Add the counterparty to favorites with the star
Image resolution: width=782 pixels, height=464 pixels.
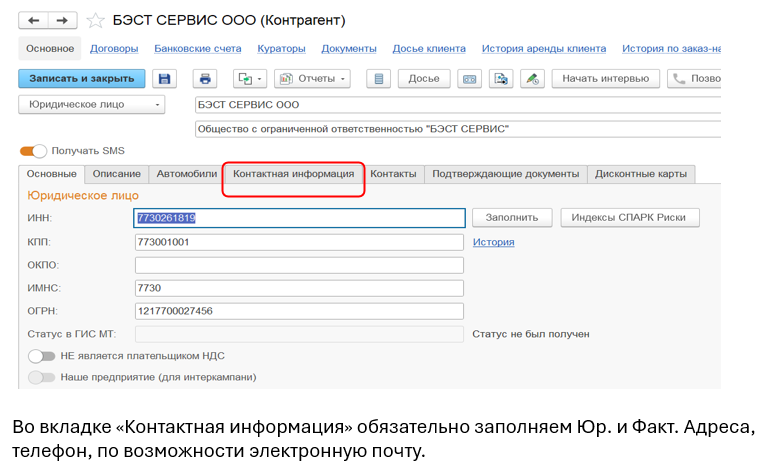(95, 20)
